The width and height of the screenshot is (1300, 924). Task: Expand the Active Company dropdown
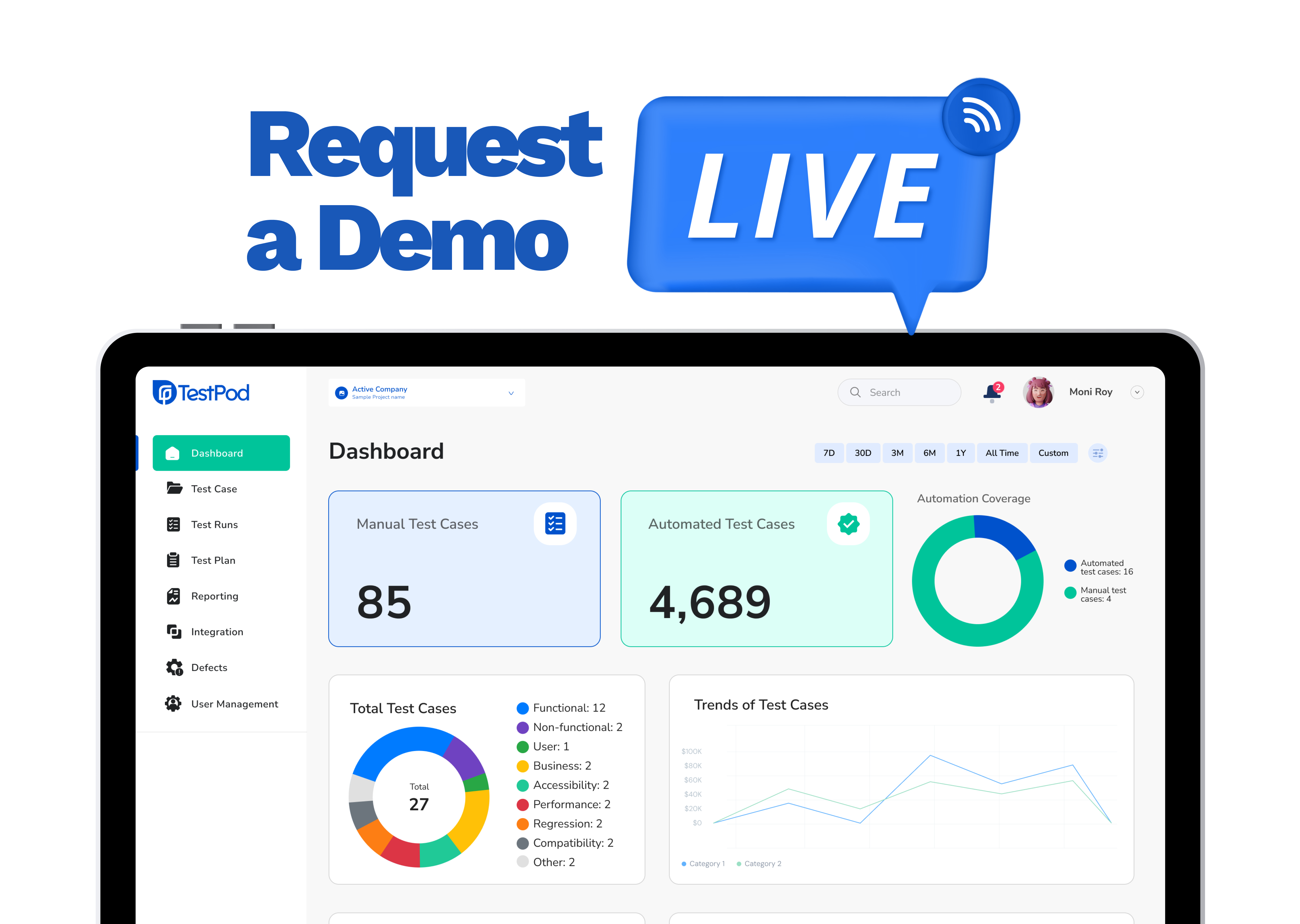(511, 393)
